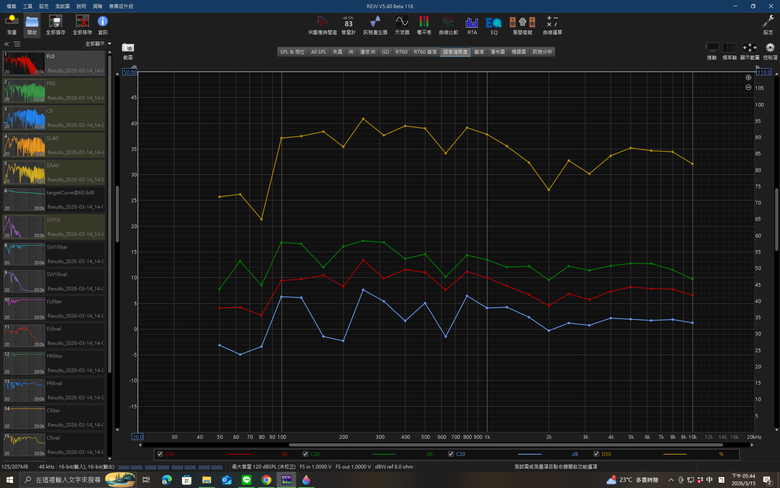Viewport: 780px width, 488px height.
Task: Switch to the waterfall tab
Action: click(x=497, y=52)
